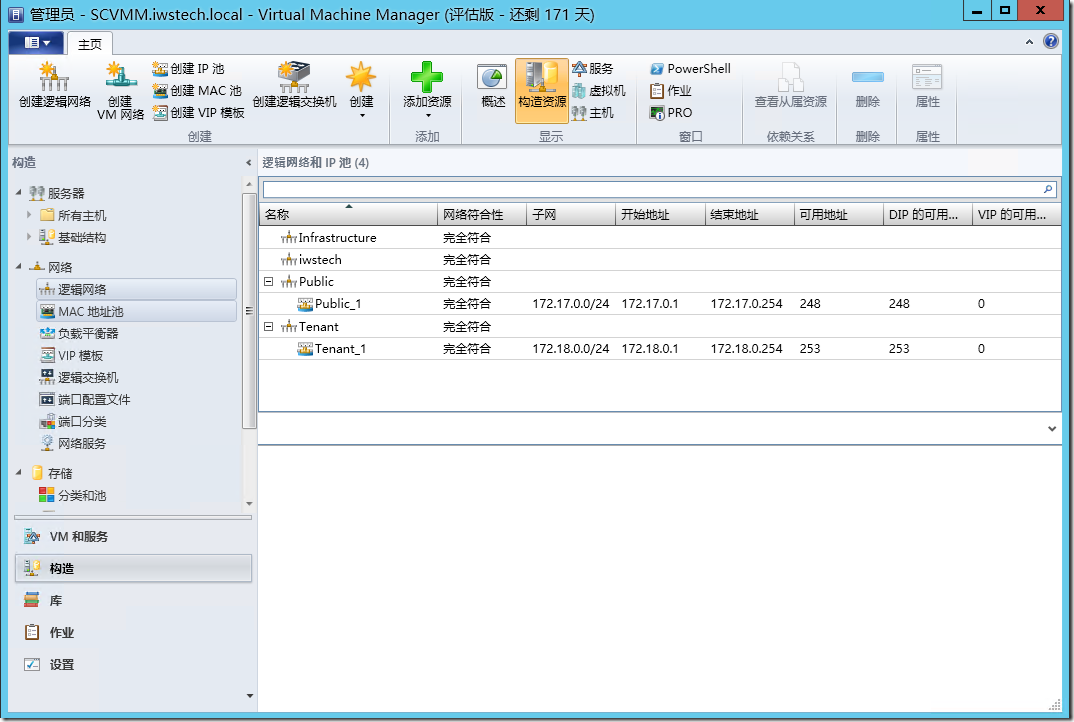The height and width of the screenshot is (722, 1074).
Task: Click the 查看从属资源 ribbon button
Action: pos(790,86)
